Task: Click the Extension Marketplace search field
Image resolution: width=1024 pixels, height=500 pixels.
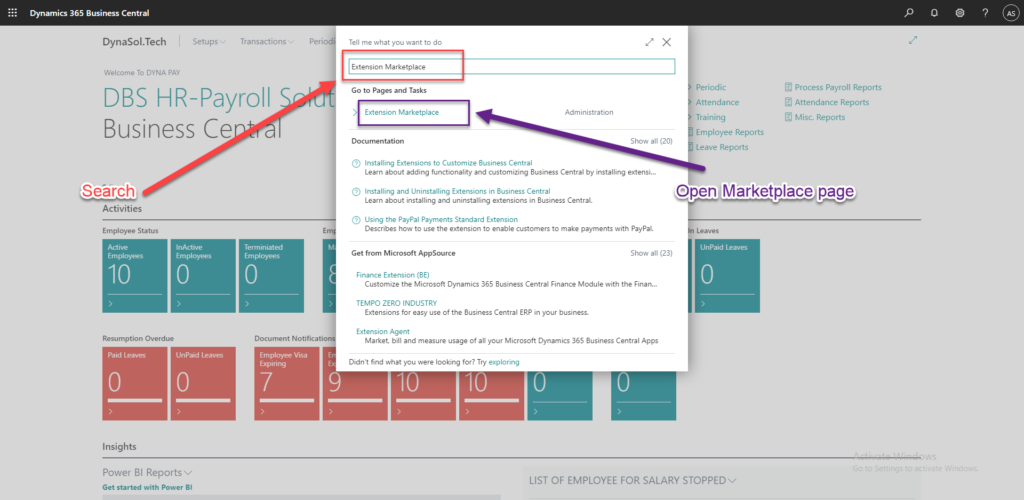Action: tap(511, 67)
